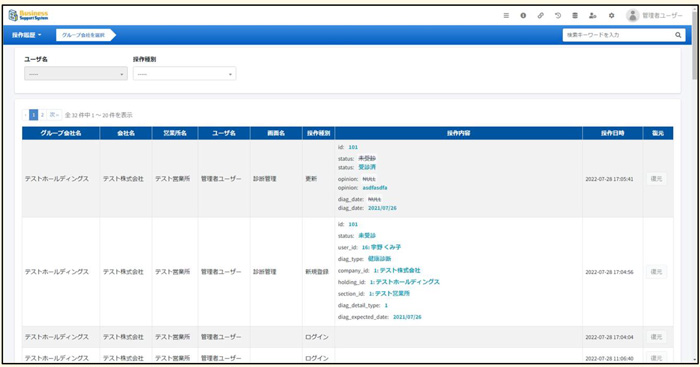Image resolution: width=700 pixels, height=367 pixels.
Task: Click 復元 button for the 17:04:56 record
Action: (656, 271)
